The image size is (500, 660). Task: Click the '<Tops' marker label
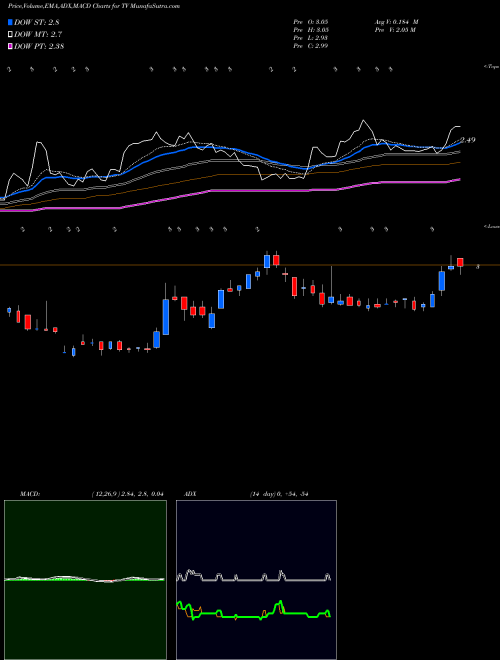pyautogui.click(x=492, y=67)
